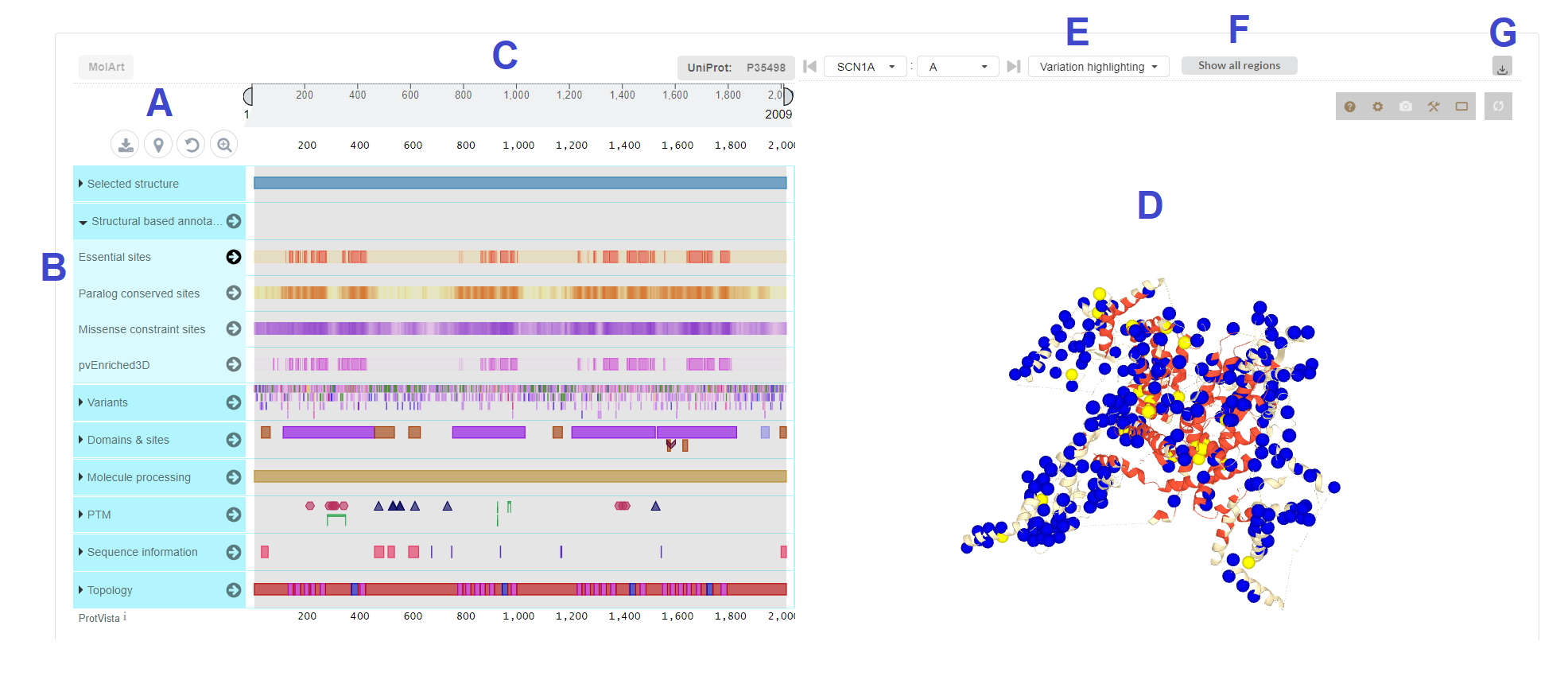Open the hammer-and-wrench controls panel
This screenshot has width=1568, height=680.
pos(1434,107)
